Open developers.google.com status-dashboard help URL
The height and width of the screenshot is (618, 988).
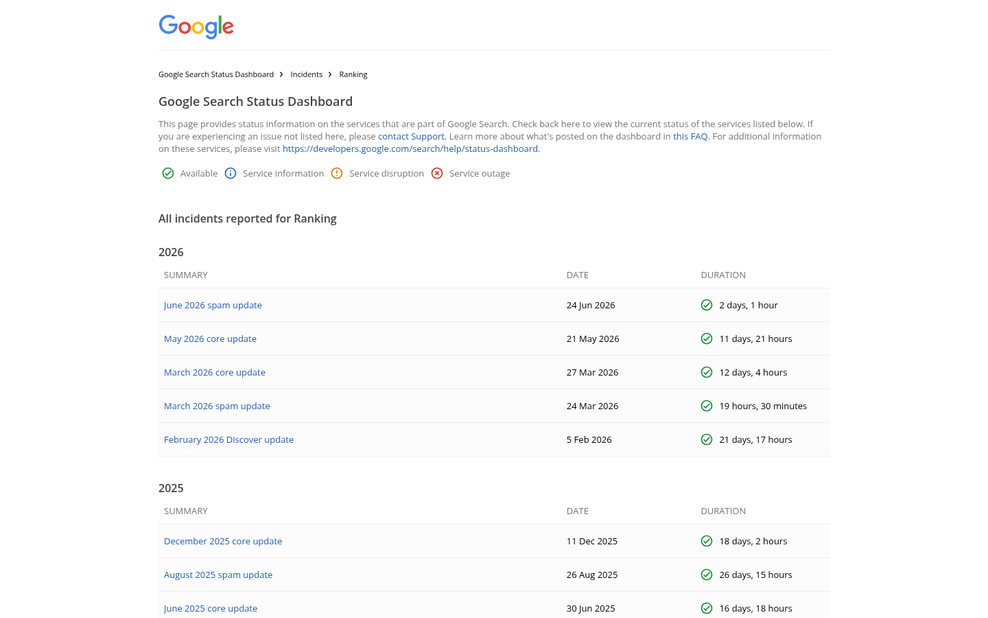click(x=410, y=149)
